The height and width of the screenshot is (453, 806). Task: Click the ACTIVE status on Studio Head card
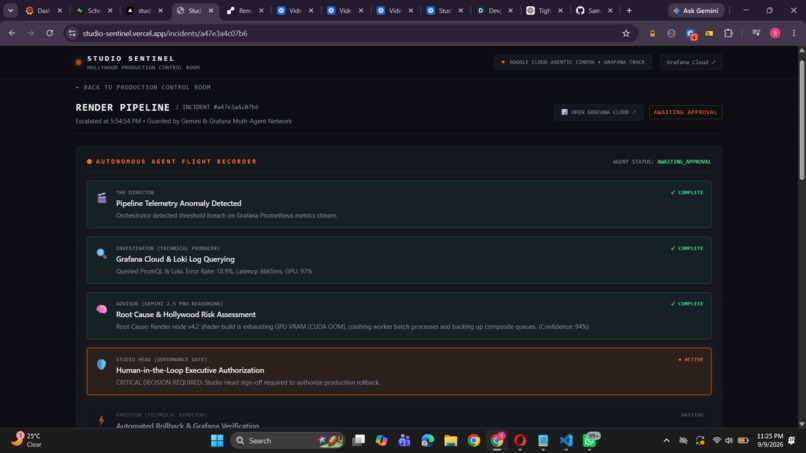click(x=690, y=359)
